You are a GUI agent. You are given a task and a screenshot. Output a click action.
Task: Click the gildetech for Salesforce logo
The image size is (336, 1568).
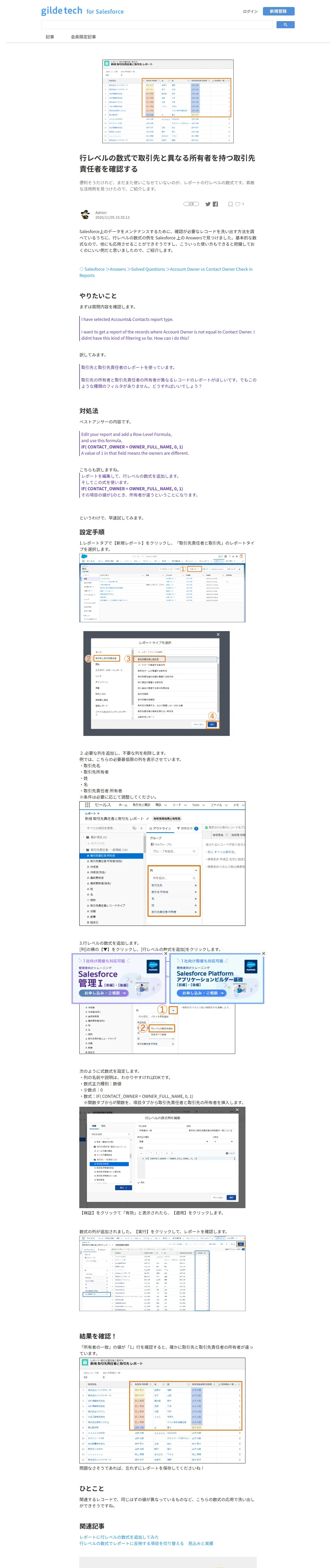(82, 11)
